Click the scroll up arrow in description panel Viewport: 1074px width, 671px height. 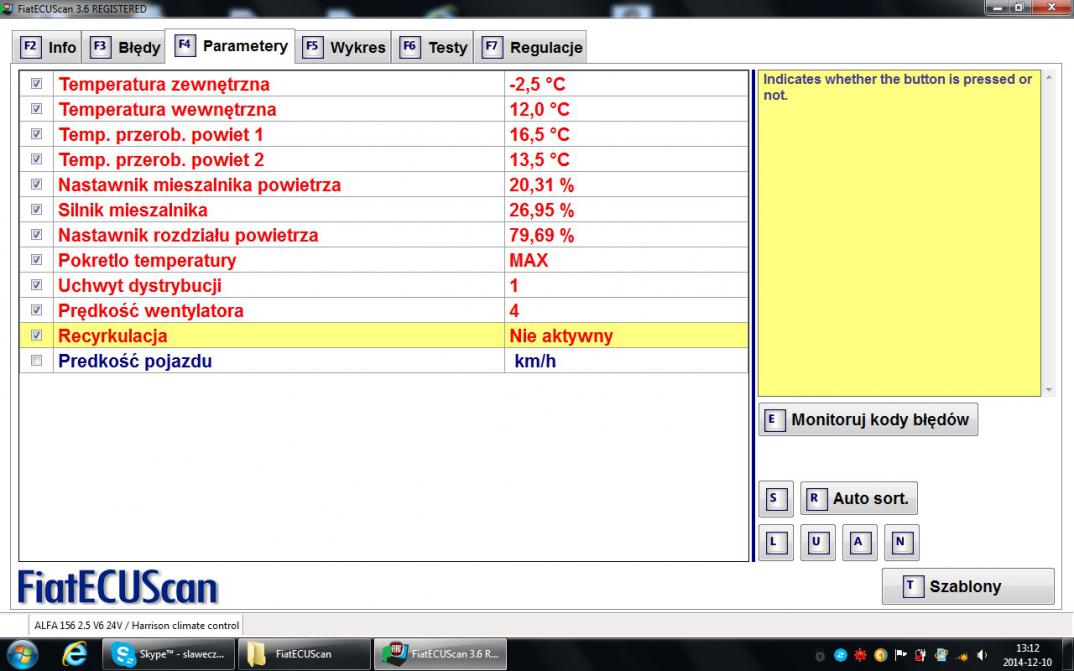pyautogui.click(x=1049, y=77)
